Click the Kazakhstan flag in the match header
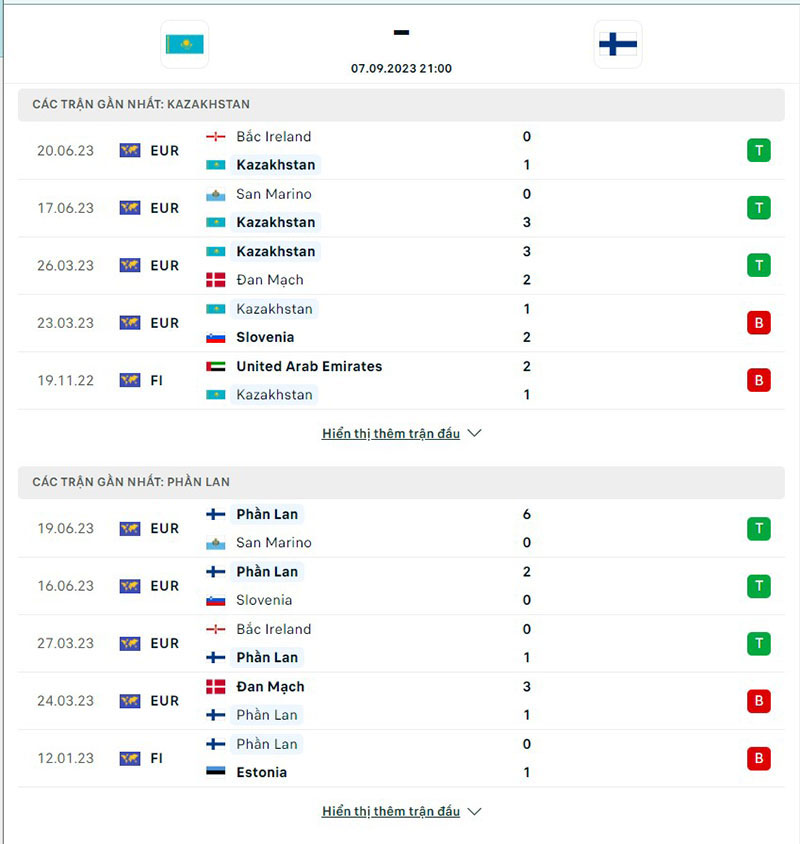This screenshot has height=844, width=800. coord(184,45)
